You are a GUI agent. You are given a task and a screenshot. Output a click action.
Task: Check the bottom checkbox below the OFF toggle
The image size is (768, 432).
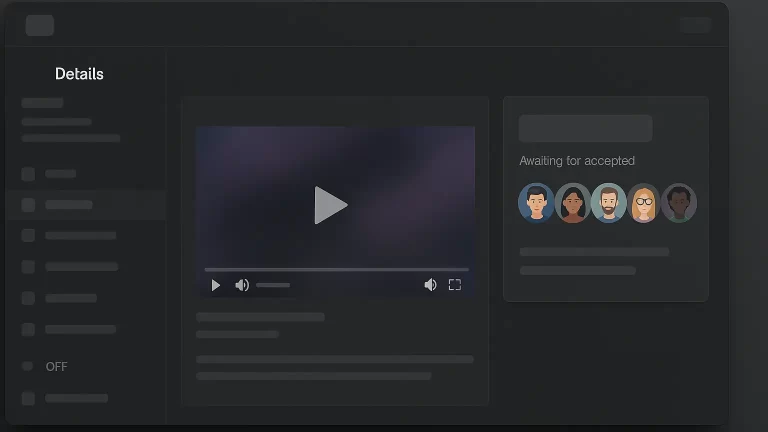pyautogui.click(x=28, y=399)
